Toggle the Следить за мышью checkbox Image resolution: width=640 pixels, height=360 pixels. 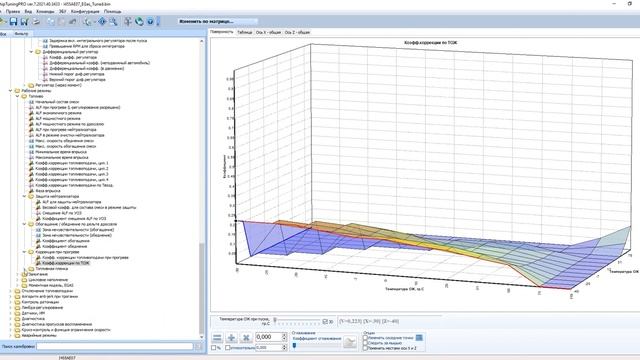(365, 343)
